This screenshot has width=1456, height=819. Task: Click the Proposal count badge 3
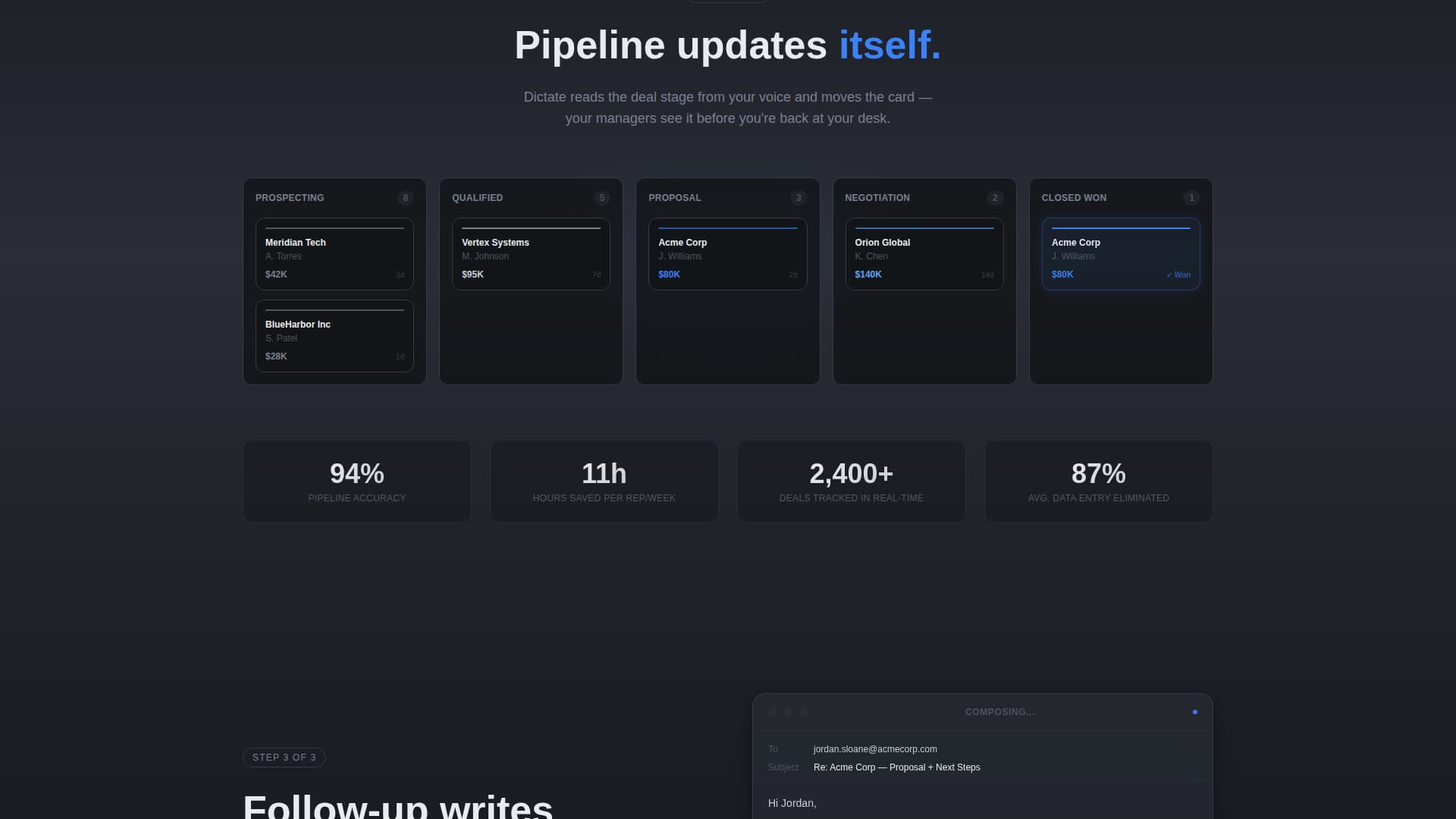click(x=799, y=198)
